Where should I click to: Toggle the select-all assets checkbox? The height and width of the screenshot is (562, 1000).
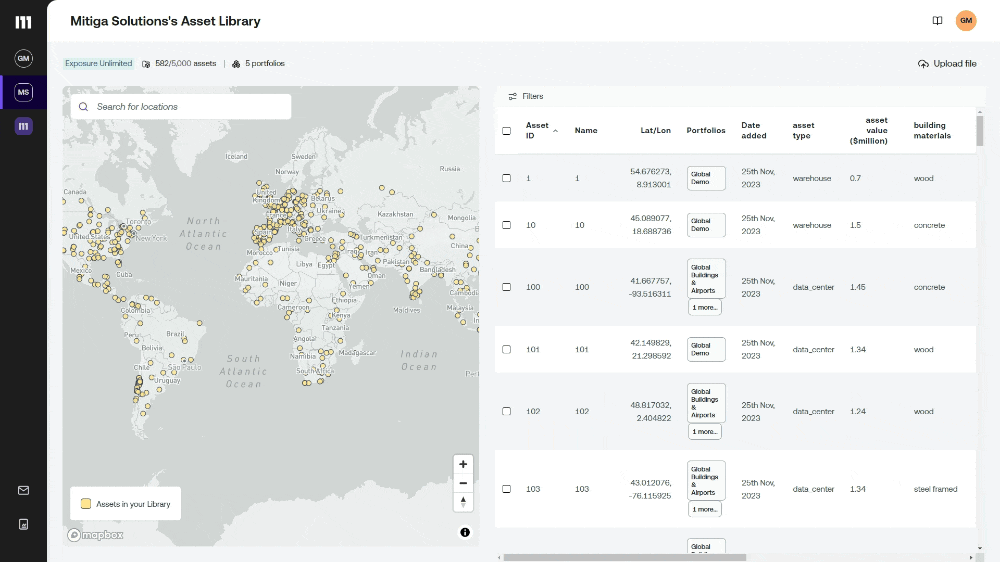[x=506, y=131]
